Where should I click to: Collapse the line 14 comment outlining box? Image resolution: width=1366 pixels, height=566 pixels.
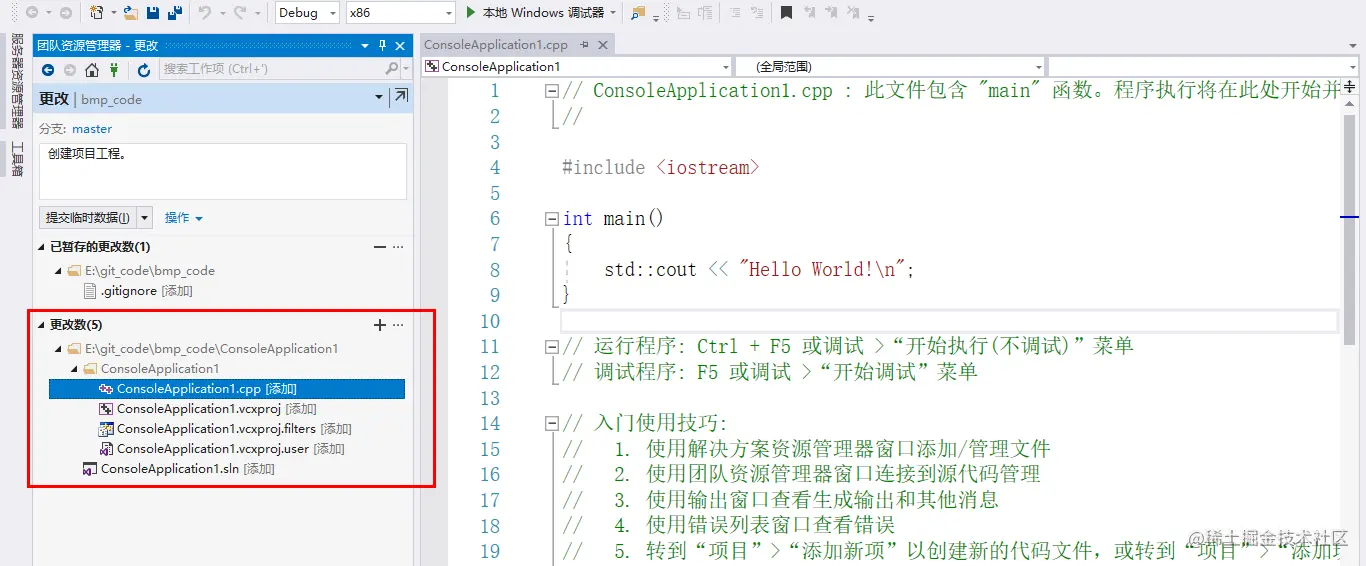coord(551,423)
